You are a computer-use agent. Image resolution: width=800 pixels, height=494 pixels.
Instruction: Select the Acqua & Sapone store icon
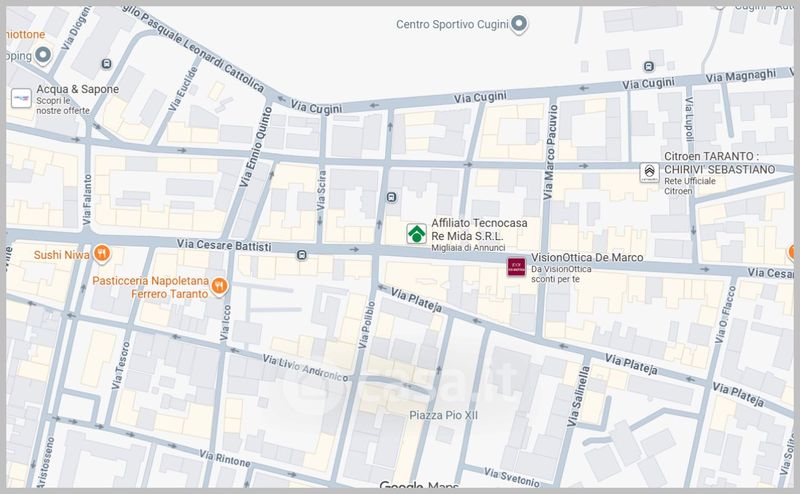tap(20, 98)
